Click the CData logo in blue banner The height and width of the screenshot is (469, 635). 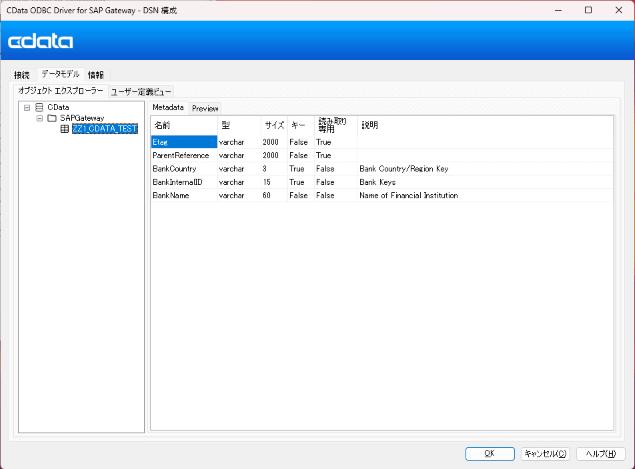click(40, 41)
